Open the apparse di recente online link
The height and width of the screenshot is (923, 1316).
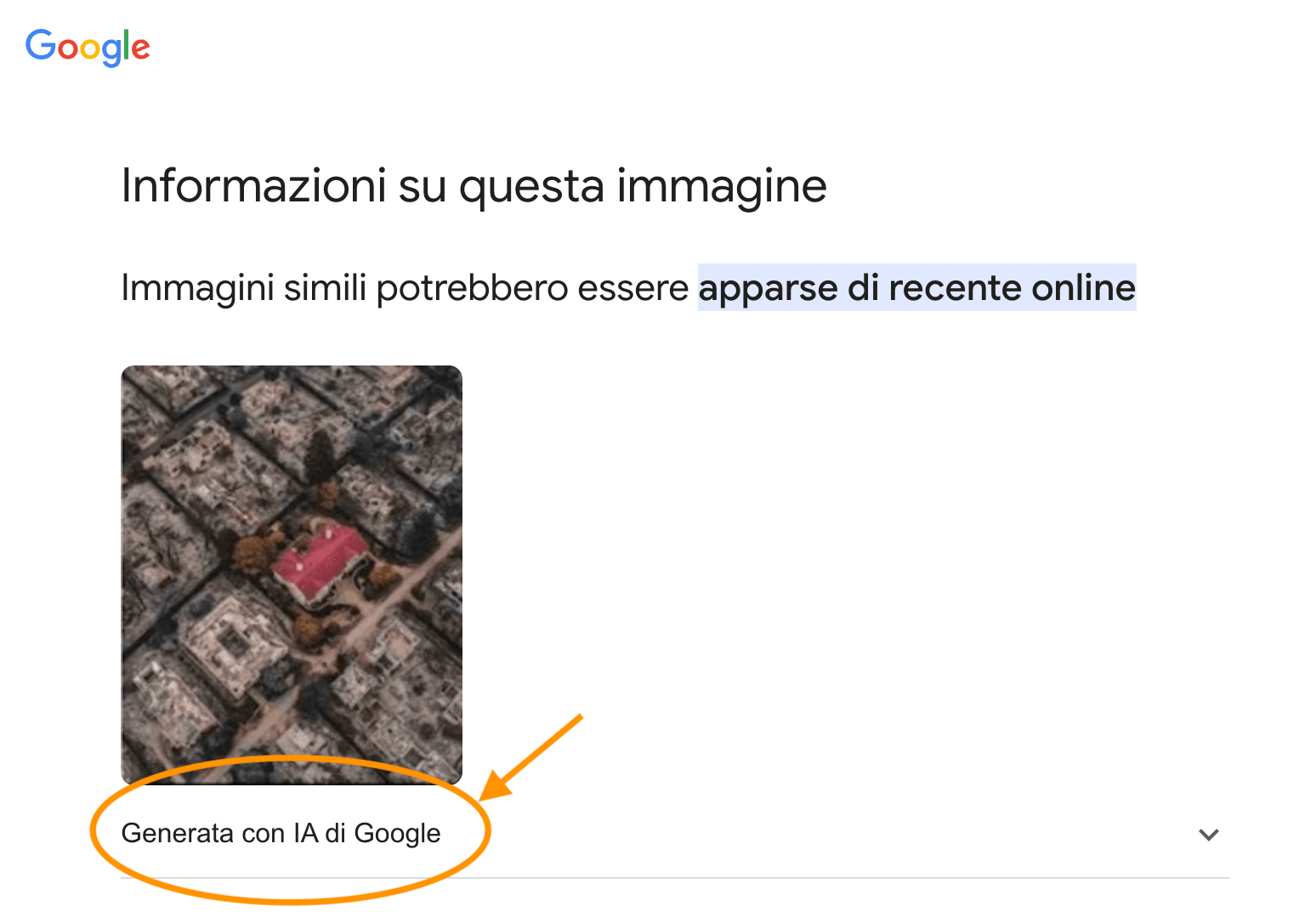click(916, 287)
